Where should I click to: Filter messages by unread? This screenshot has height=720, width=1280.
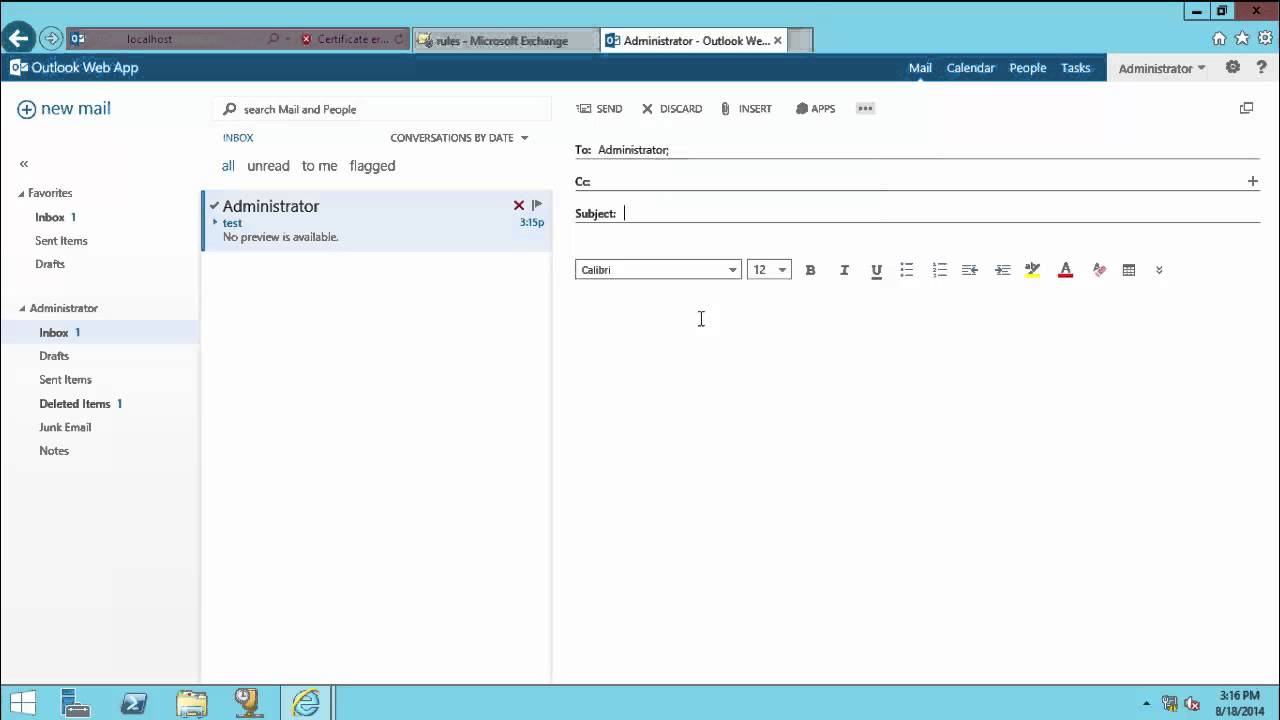268,166
